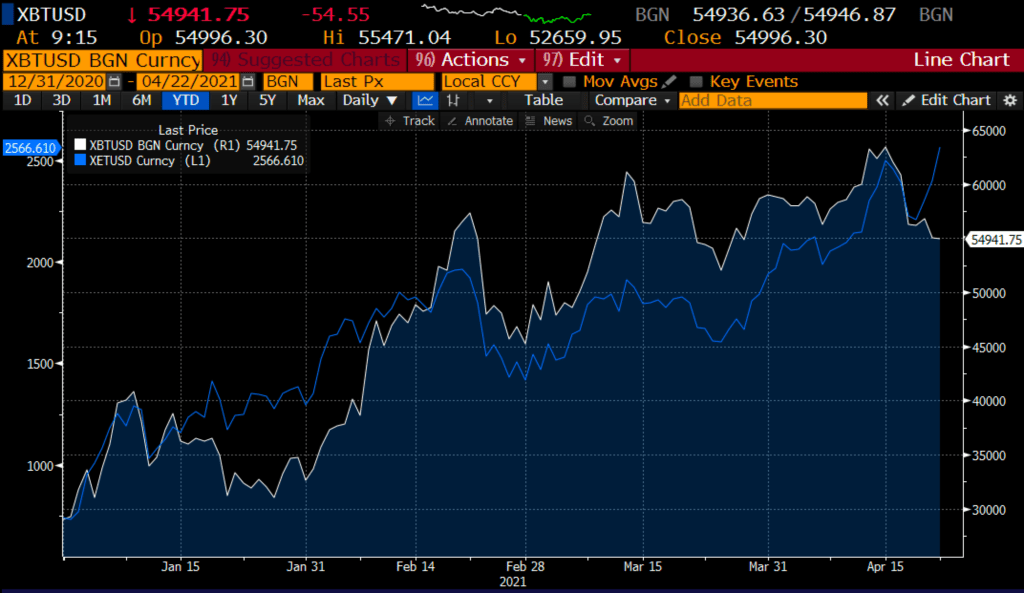Click the Edit Chart button
1024x593 pixels.
(x=945, y=100)
